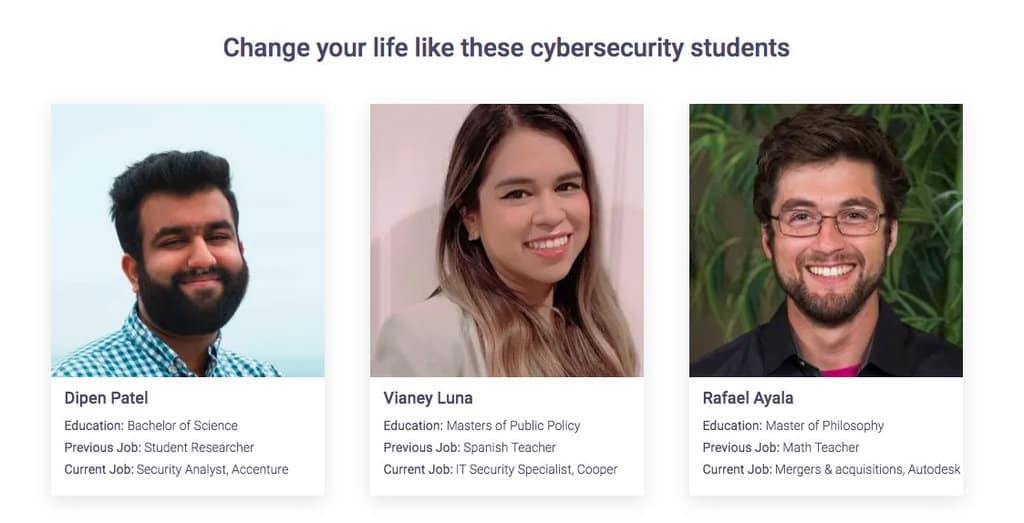Click the "Education:" label in Dipen Patel's card
The image size is (1024, 523).
point(94,425)
